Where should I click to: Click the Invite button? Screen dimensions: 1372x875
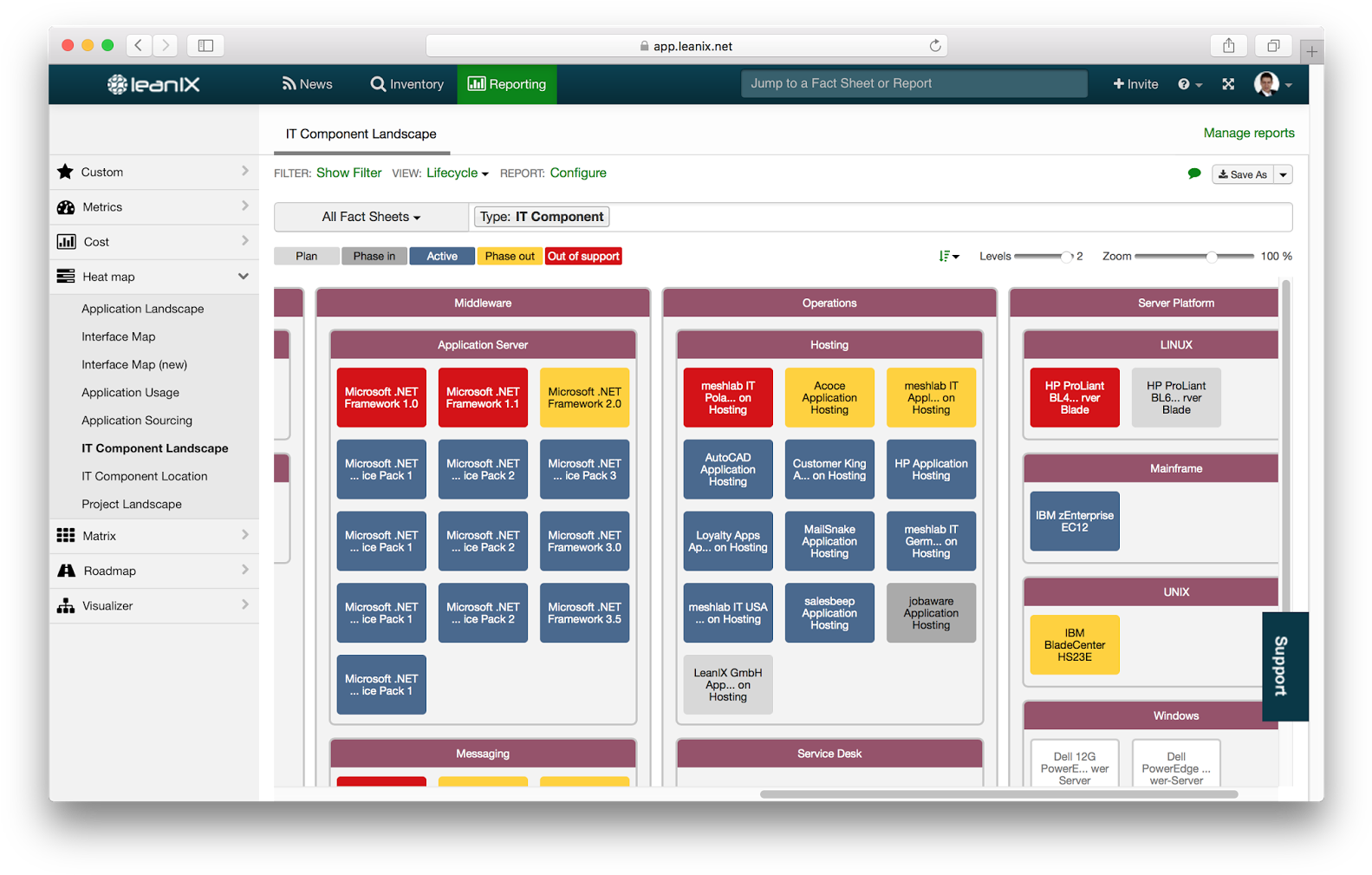[1135, 84]
